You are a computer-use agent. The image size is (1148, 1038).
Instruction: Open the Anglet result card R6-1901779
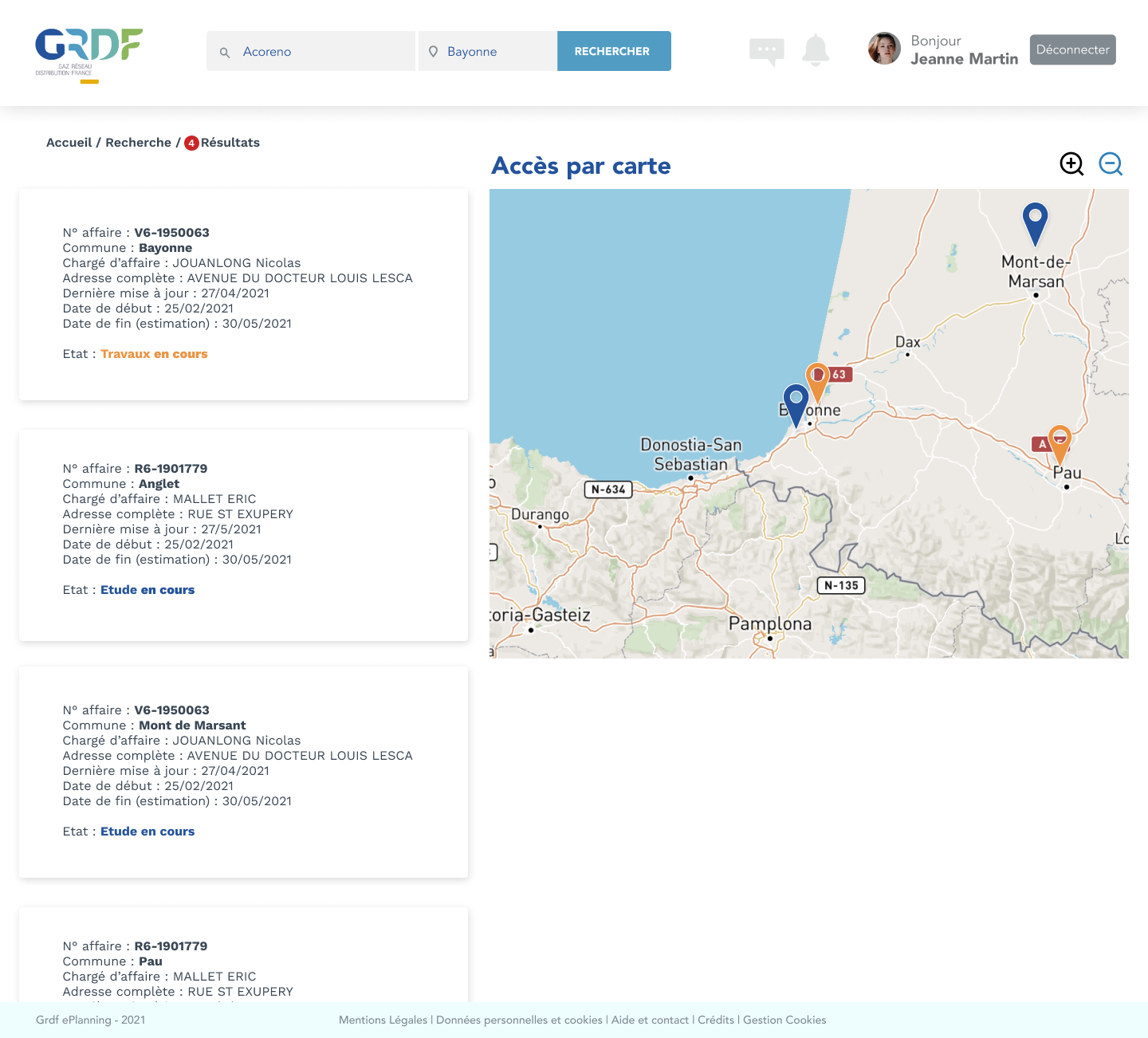243,535
